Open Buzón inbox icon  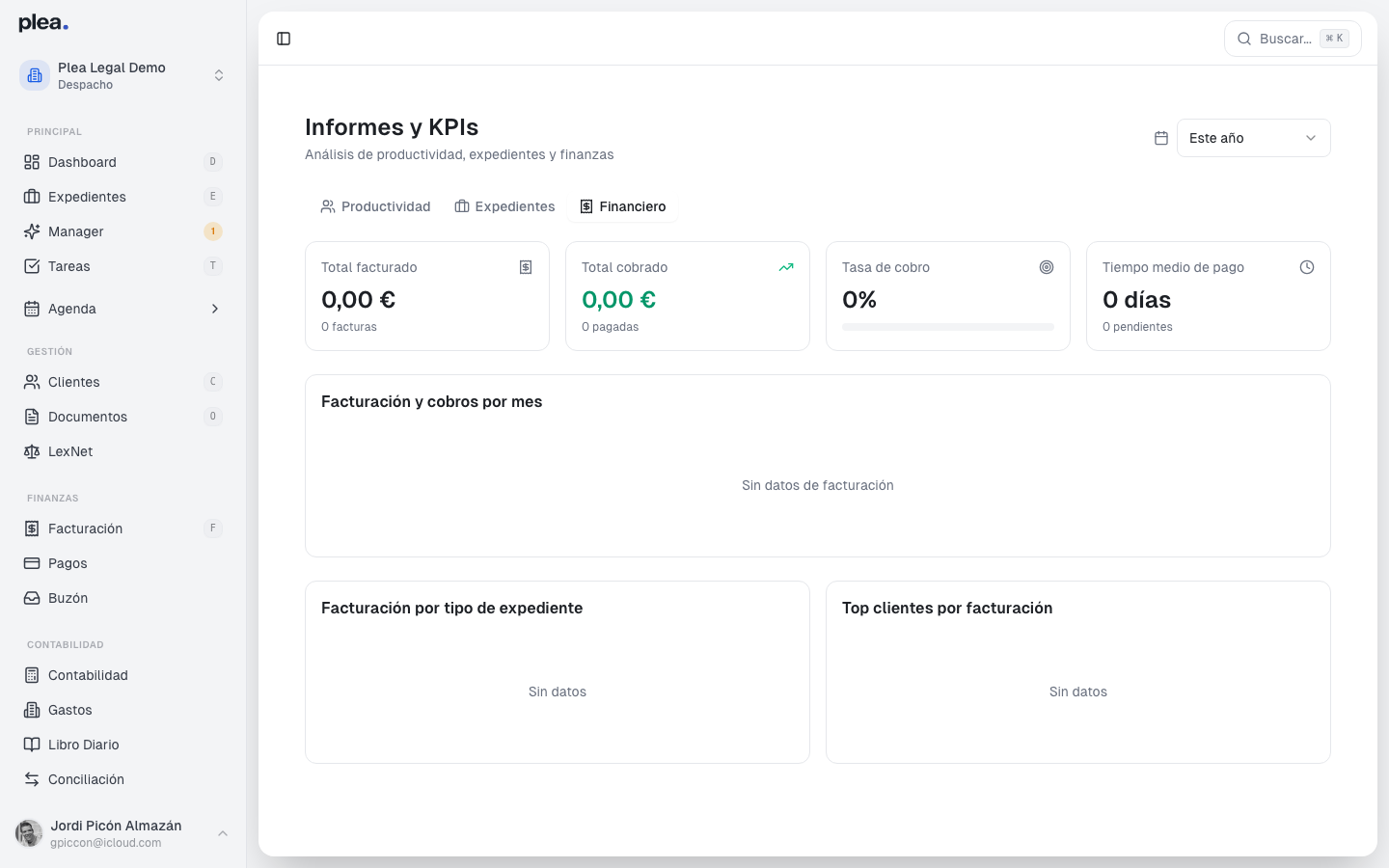pyautogui.click(x=32, y=598)
